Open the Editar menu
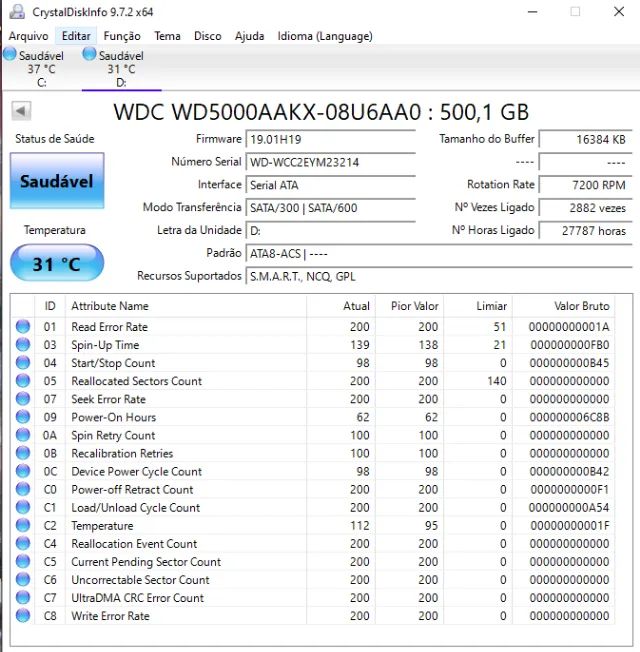 click(x=76, y=36)
